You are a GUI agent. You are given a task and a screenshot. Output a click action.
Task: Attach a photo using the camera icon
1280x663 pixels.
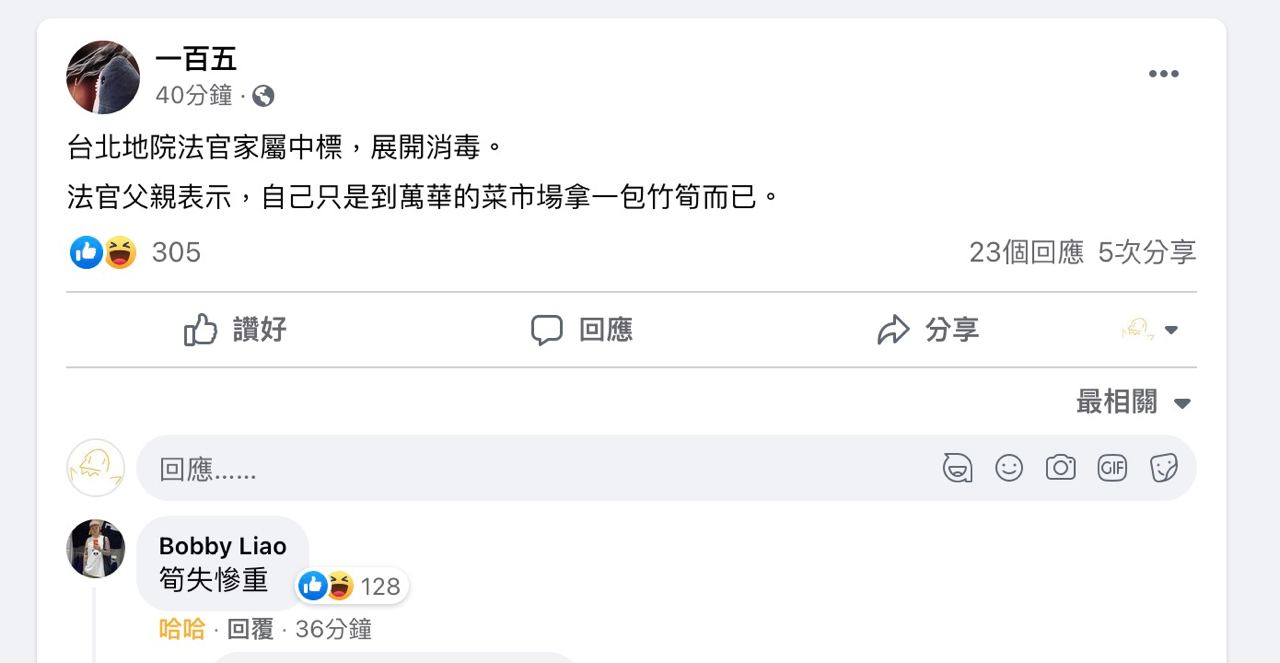click(x=1060, y=467)
